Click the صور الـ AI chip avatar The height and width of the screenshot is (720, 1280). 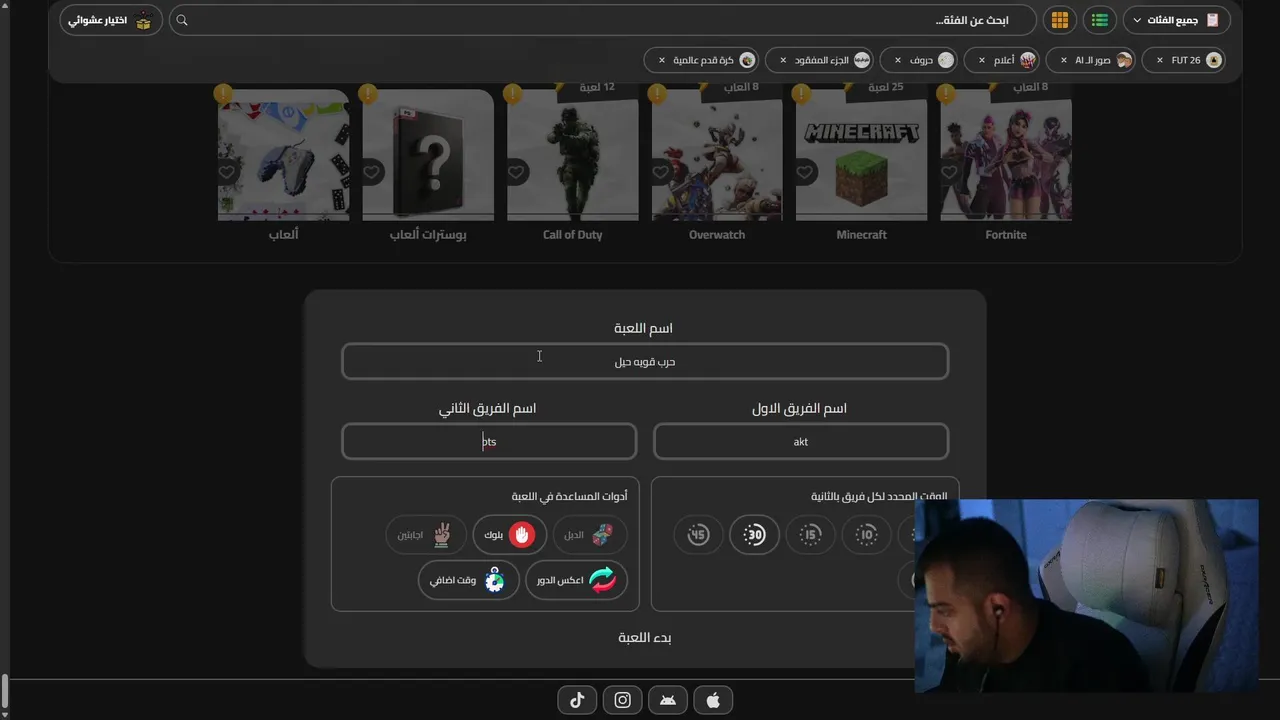(1124, 60)
